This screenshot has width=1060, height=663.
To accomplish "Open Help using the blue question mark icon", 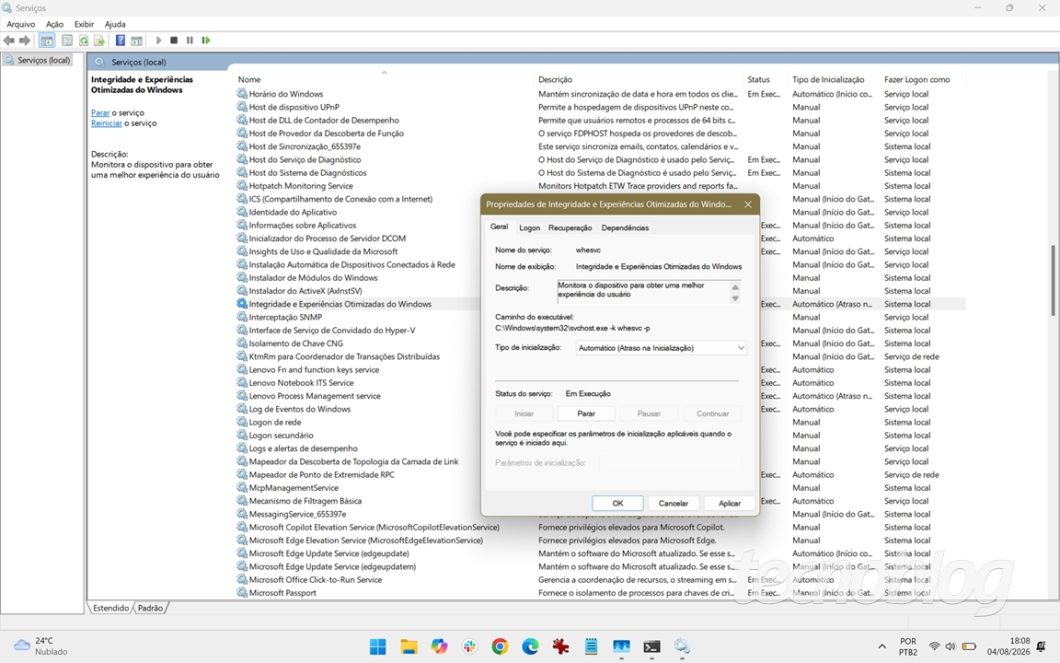I will tap(120, 41).
